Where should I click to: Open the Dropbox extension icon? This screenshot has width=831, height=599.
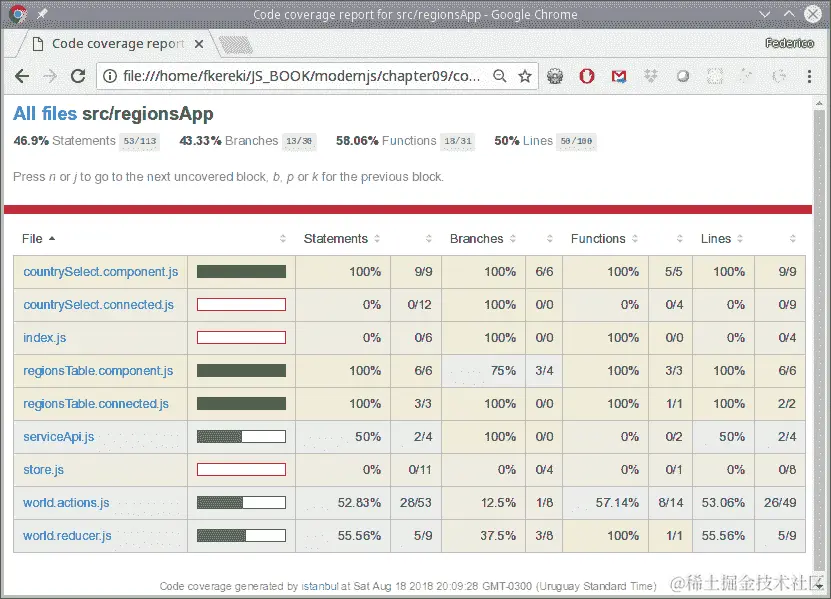[x=651, y=76]
